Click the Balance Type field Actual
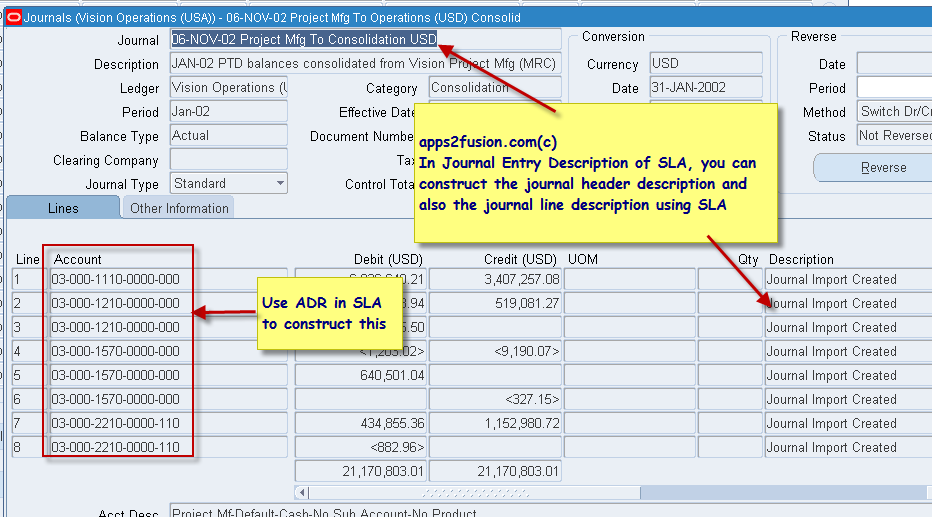Screen dimensions: 932x517 coord(229,135)
